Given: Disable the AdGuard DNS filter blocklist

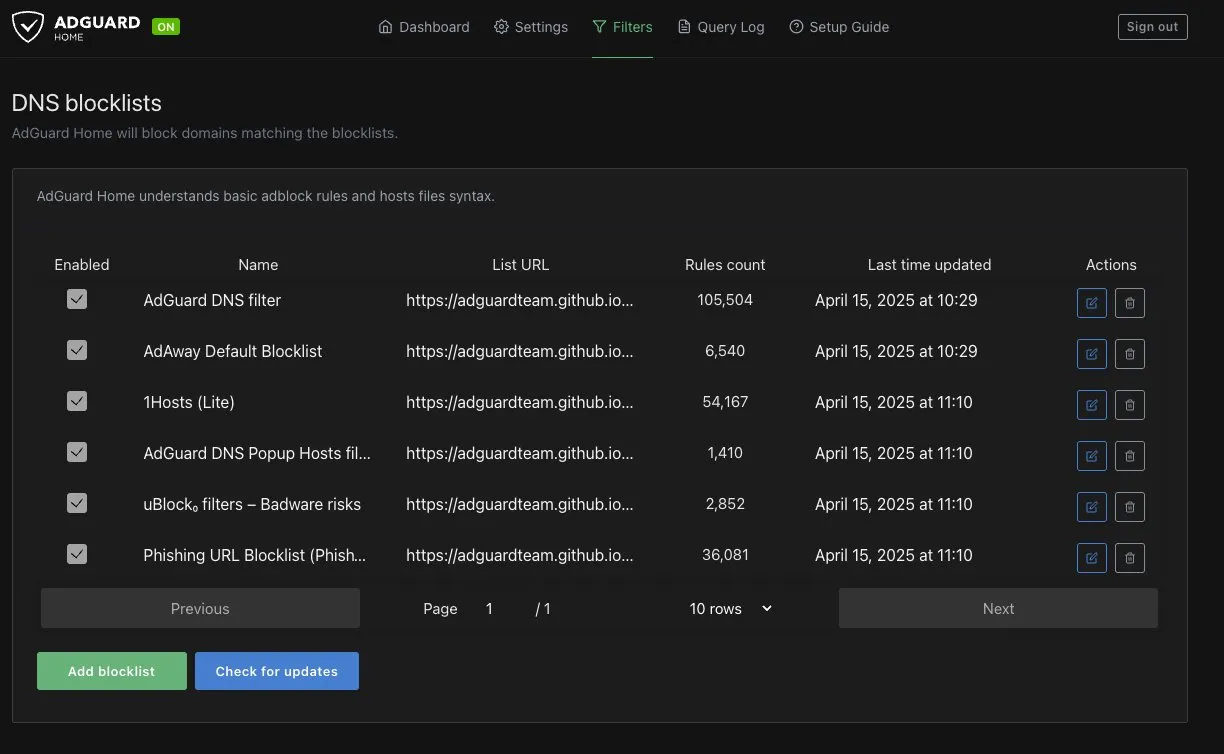Looking at the screenshot, I should [x=77, y=299].
